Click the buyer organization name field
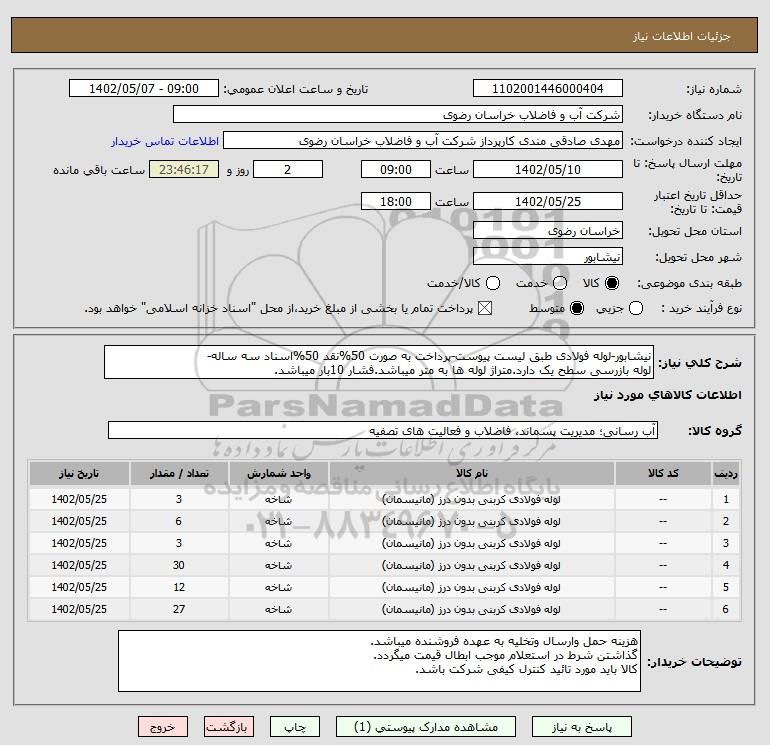Viewport: 770px width, 745px height. [x=398, y=115]
